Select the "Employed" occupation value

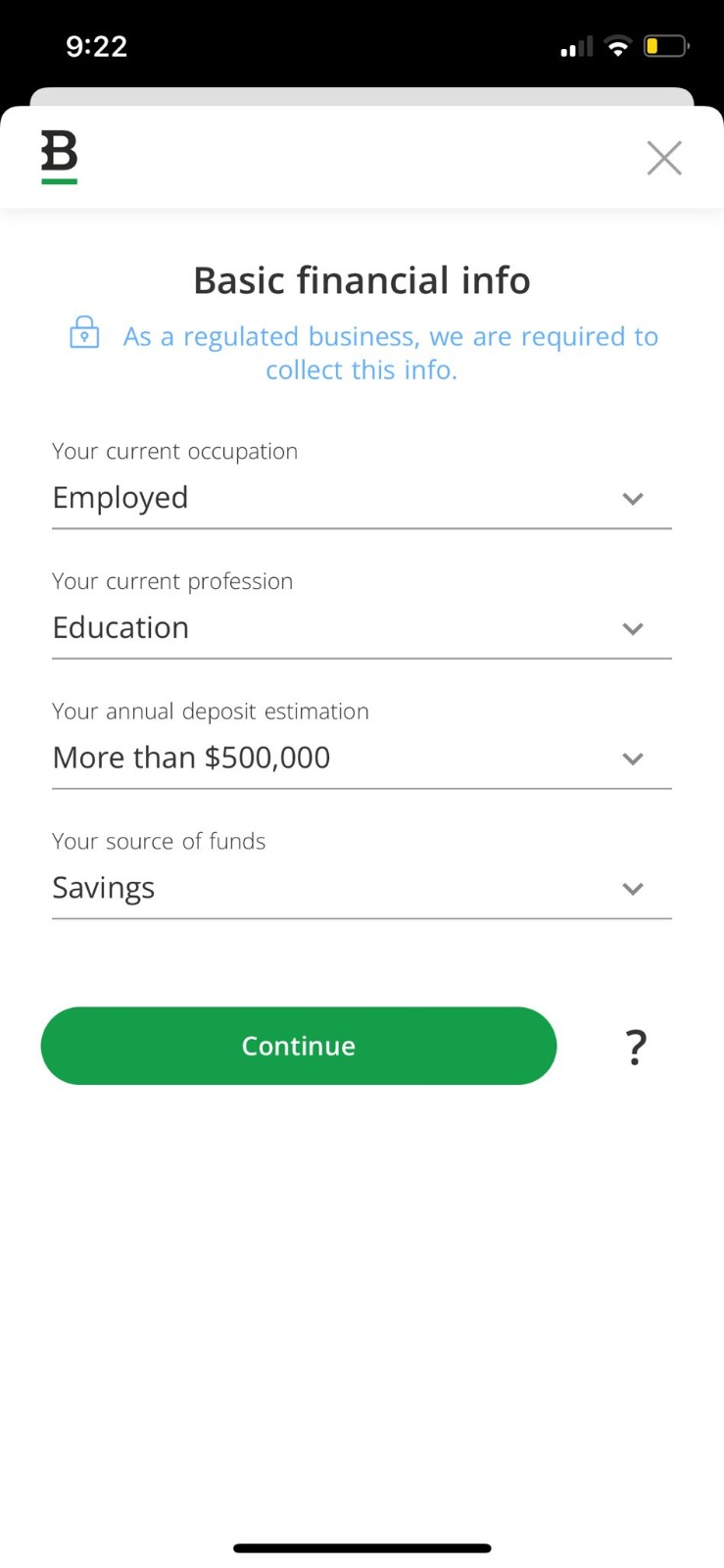click(x=121, y=498)
